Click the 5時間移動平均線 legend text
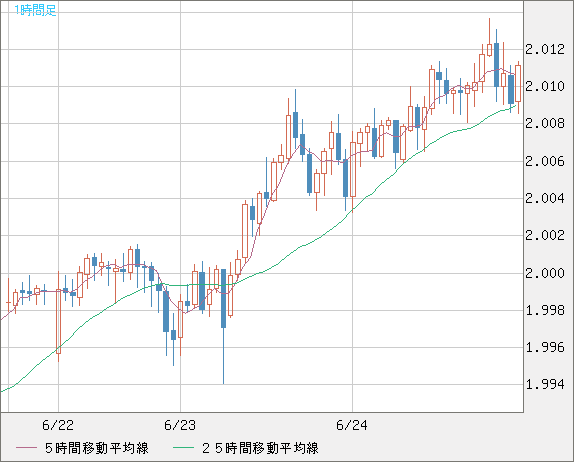This screenshot has width=574, height=462. click(x=97, y=448)
